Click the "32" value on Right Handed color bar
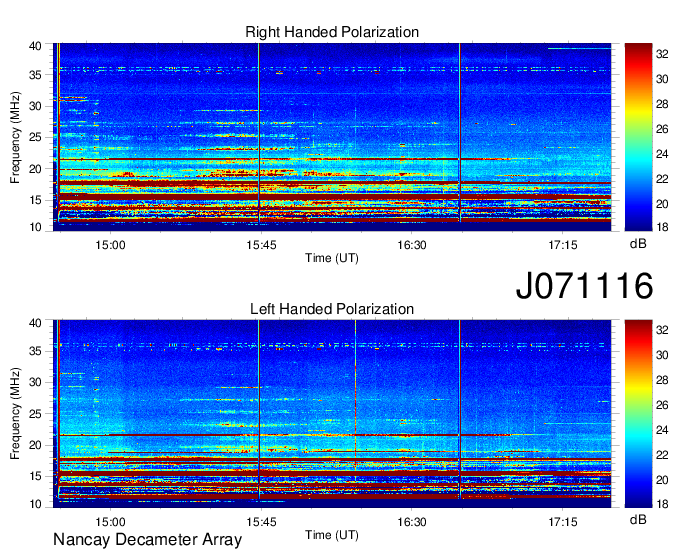 [662, 54]
